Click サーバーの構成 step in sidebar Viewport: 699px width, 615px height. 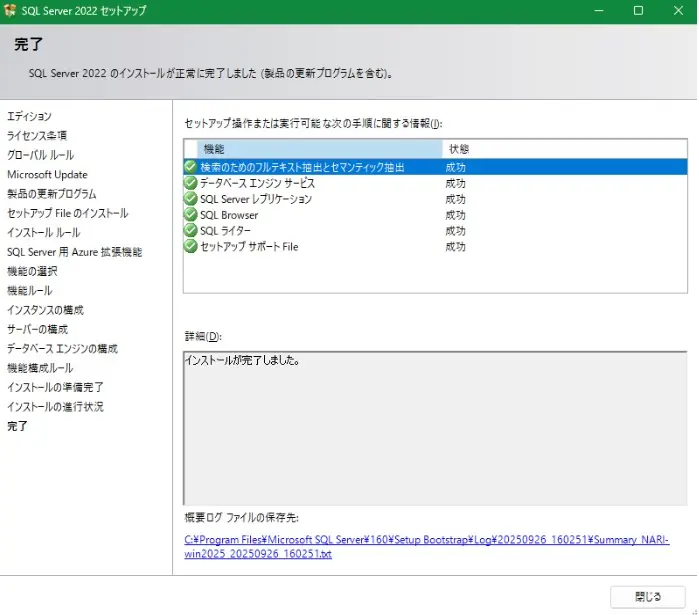coord(37,329)
